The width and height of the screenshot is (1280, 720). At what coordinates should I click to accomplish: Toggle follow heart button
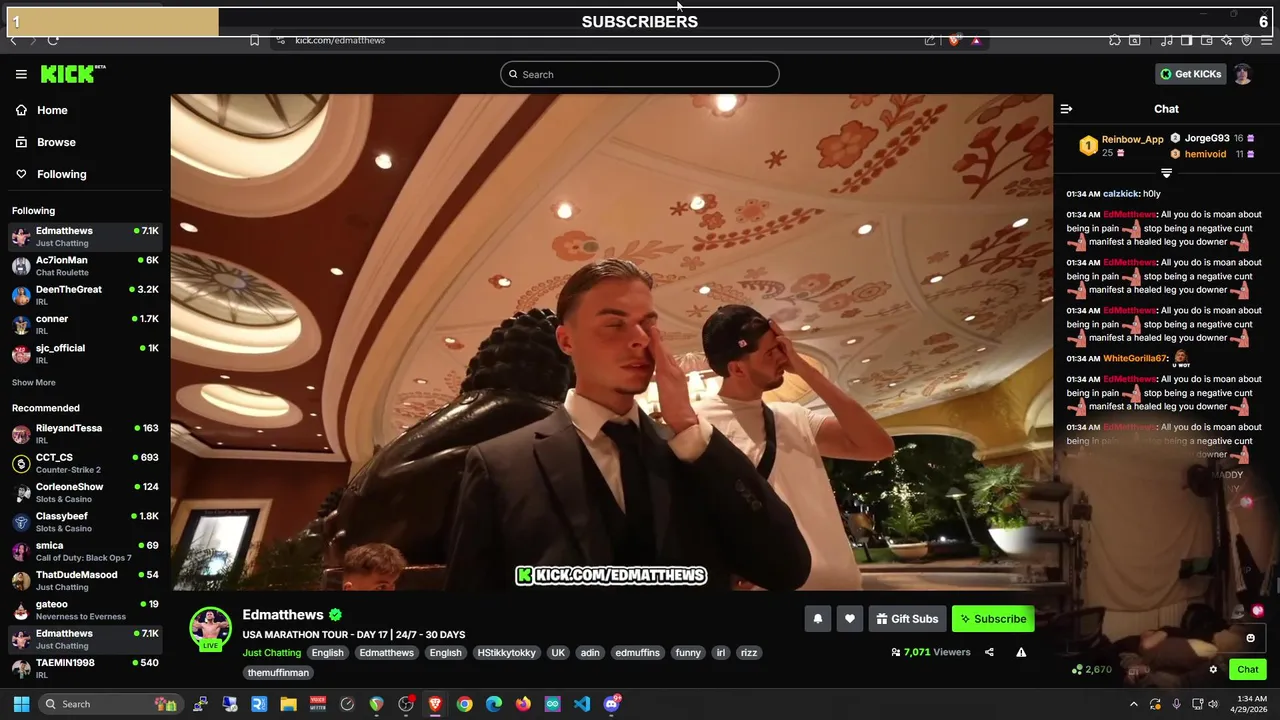850,619
